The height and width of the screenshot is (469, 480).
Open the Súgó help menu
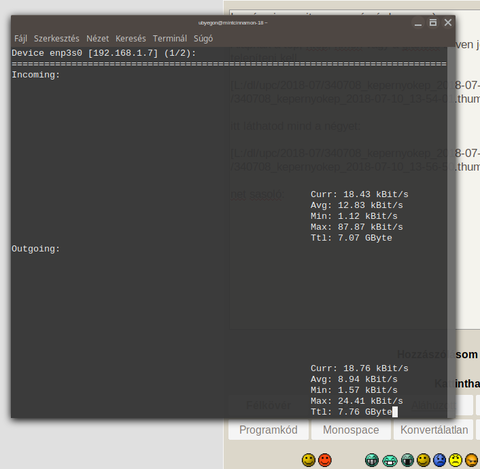203,39
